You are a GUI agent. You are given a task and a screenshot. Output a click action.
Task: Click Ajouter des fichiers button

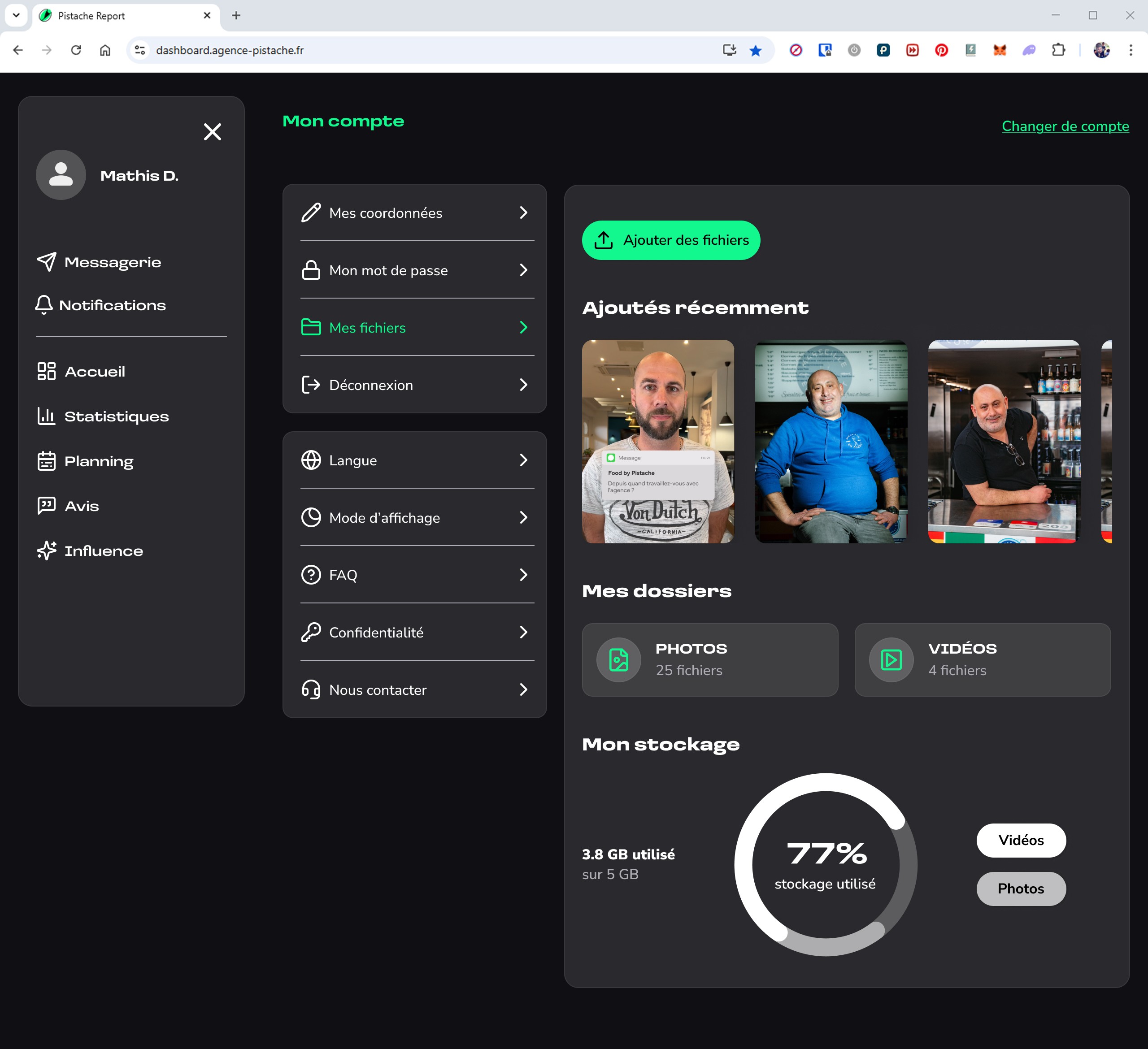pyautogui.click(x=671, y=240)
